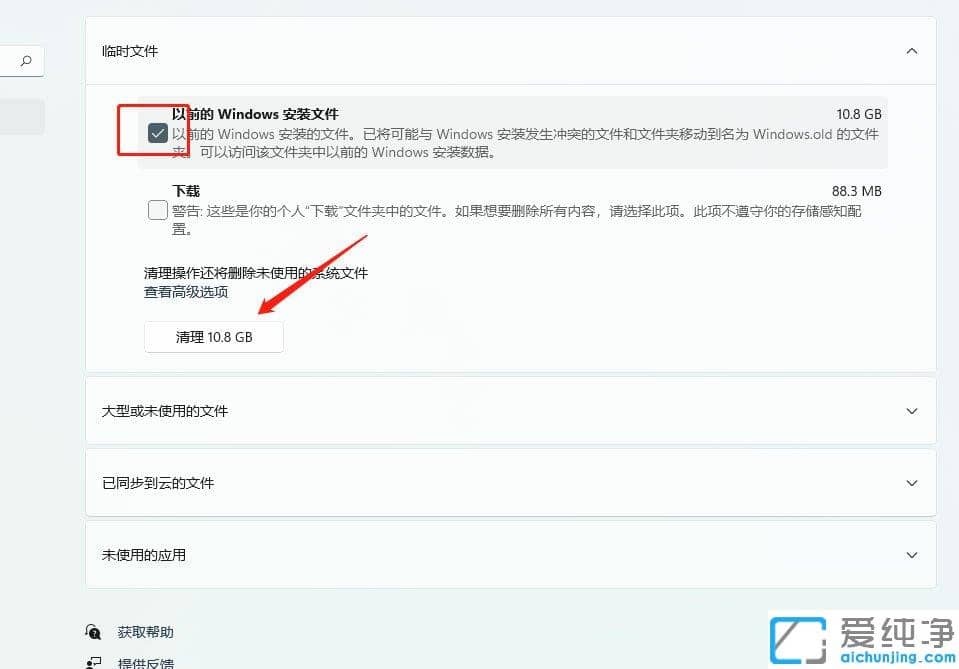The height and width of the screenshot is (669, 959).
Task: Select the 大型或未使用的文件 section label
Action: point(165,411)
